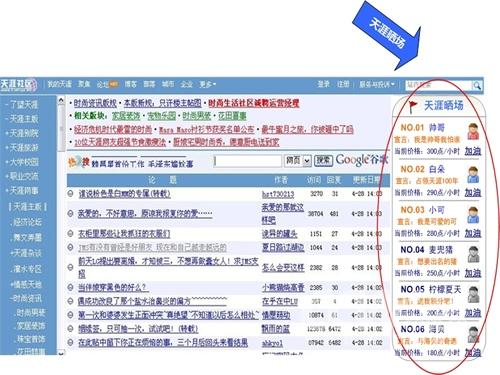Click post icon beside ahkyo1 thread
Image resolution: width=500 pixels, height=375 pixels.
click(x=70, y=342)
